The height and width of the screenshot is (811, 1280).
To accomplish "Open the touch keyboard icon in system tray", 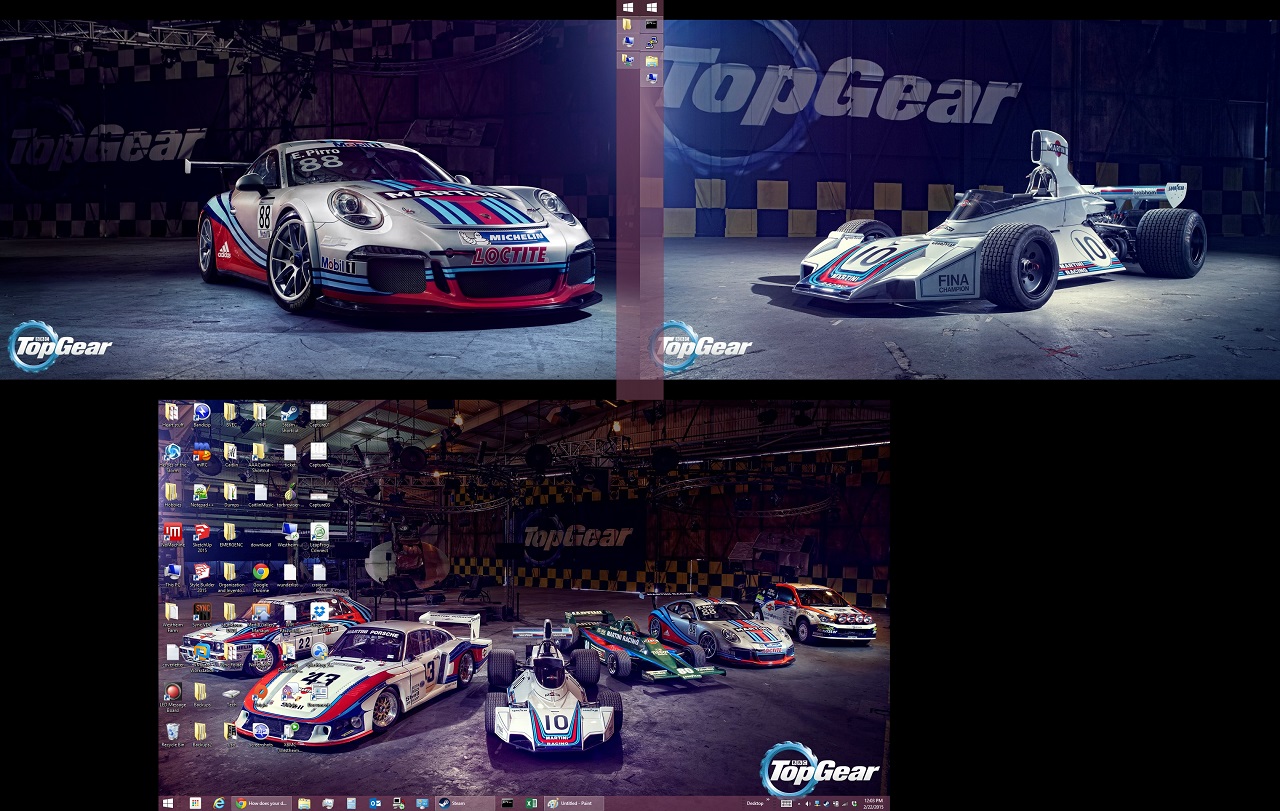I will [x=787, y=803].
